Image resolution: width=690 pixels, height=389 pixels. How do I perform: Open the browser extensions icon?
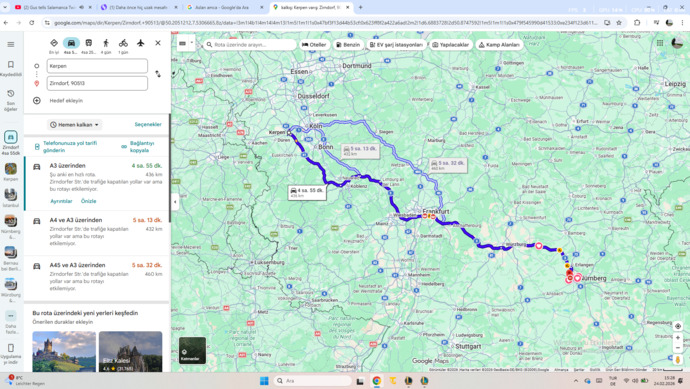[x=637, y=22]
